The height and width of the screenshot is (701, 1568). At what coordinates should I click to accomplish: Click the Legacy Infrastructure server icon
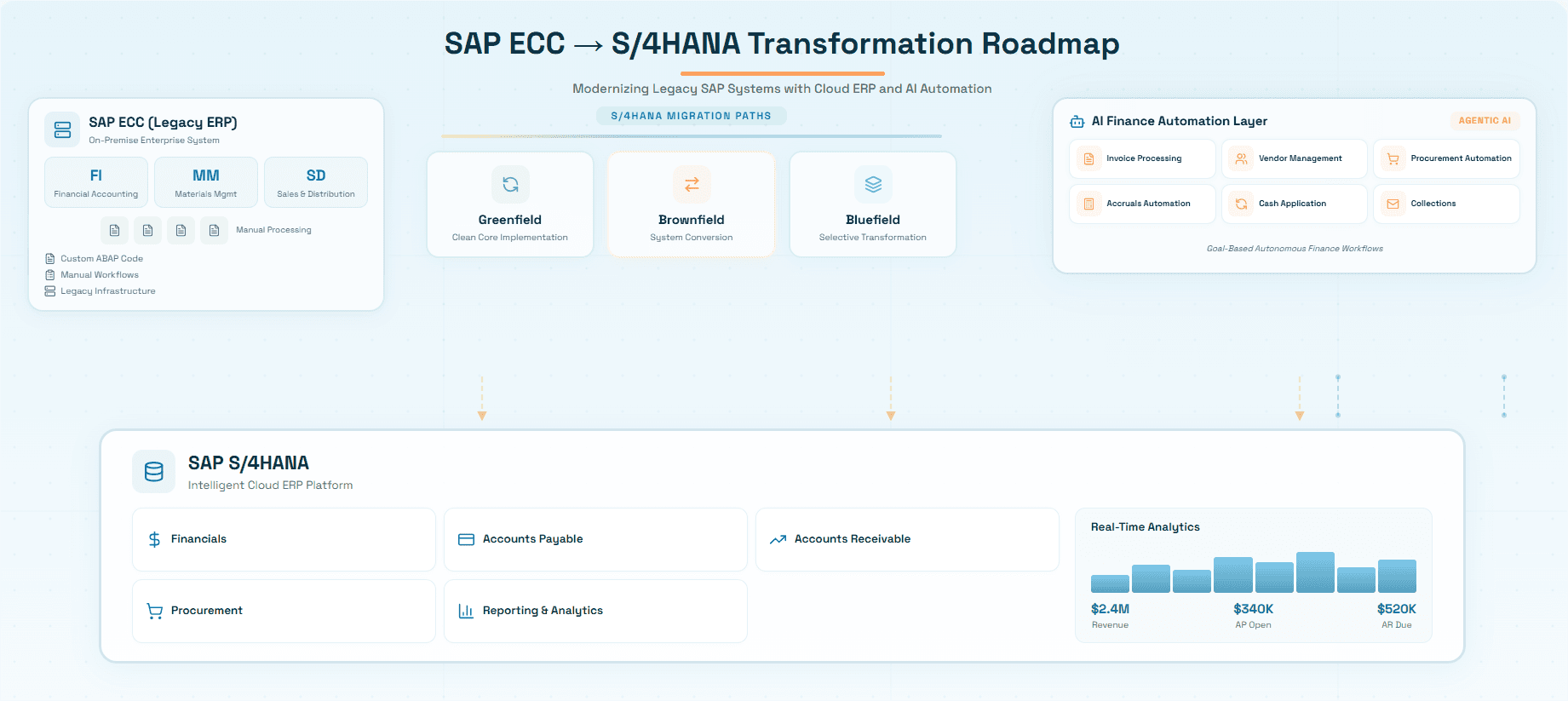click(49, 291)
